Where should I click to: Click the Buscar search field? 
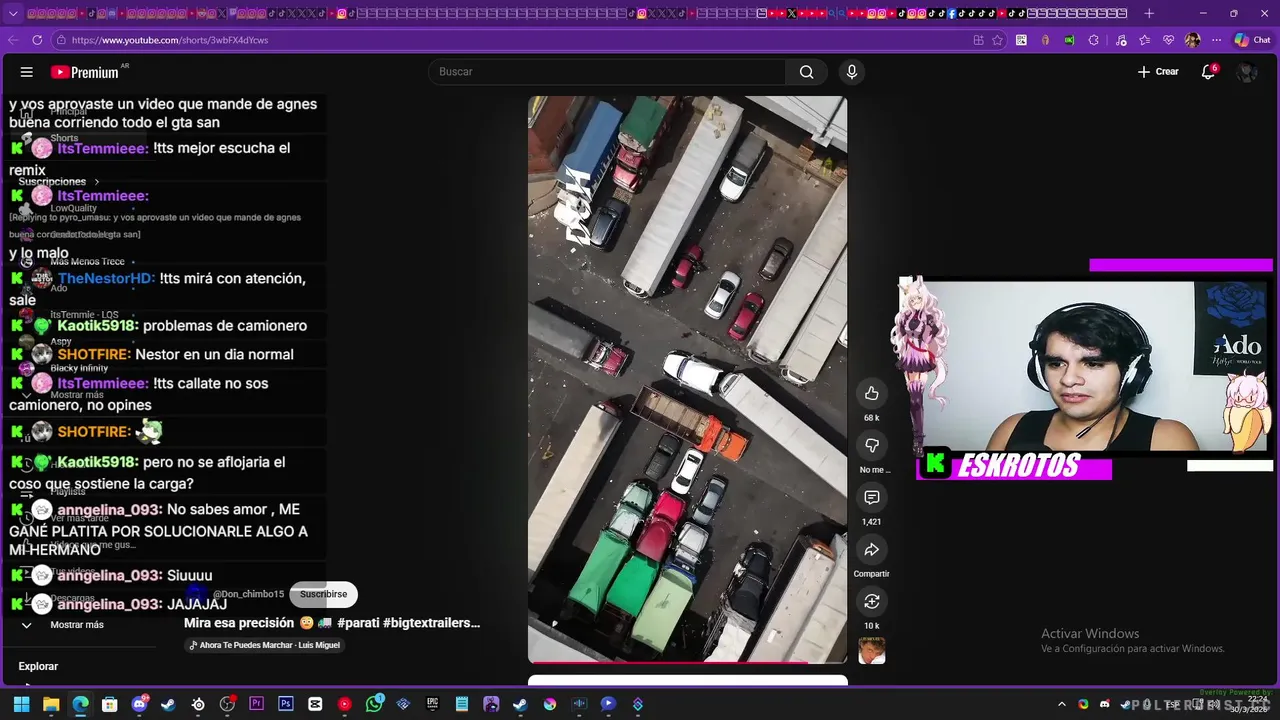(x=607, y=72)
